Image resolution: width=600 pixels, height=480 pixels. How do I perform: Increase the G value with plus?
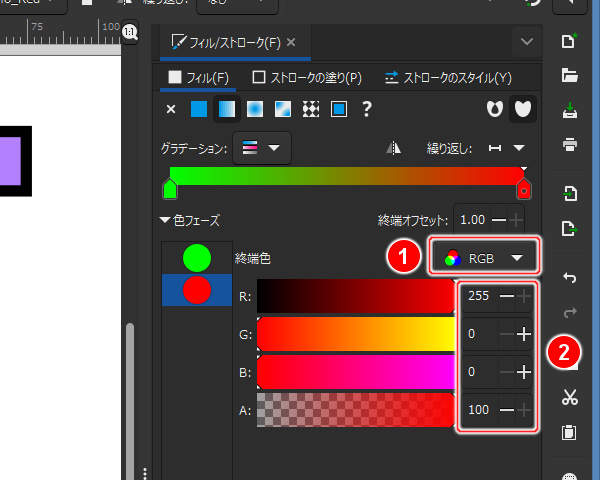point(524,334)
